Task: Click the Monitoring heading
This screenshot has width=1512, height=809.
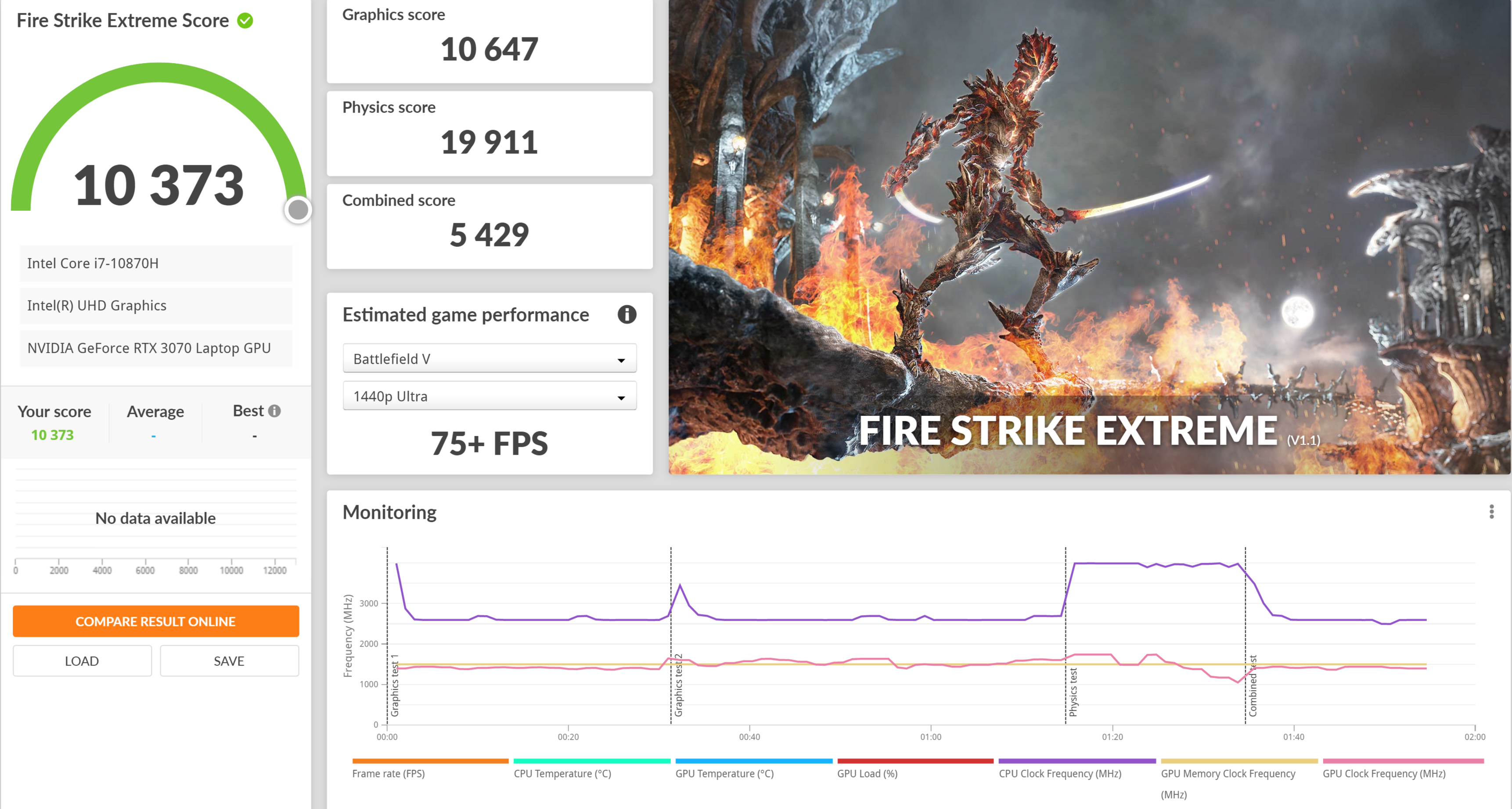Action: pos(390,513)
